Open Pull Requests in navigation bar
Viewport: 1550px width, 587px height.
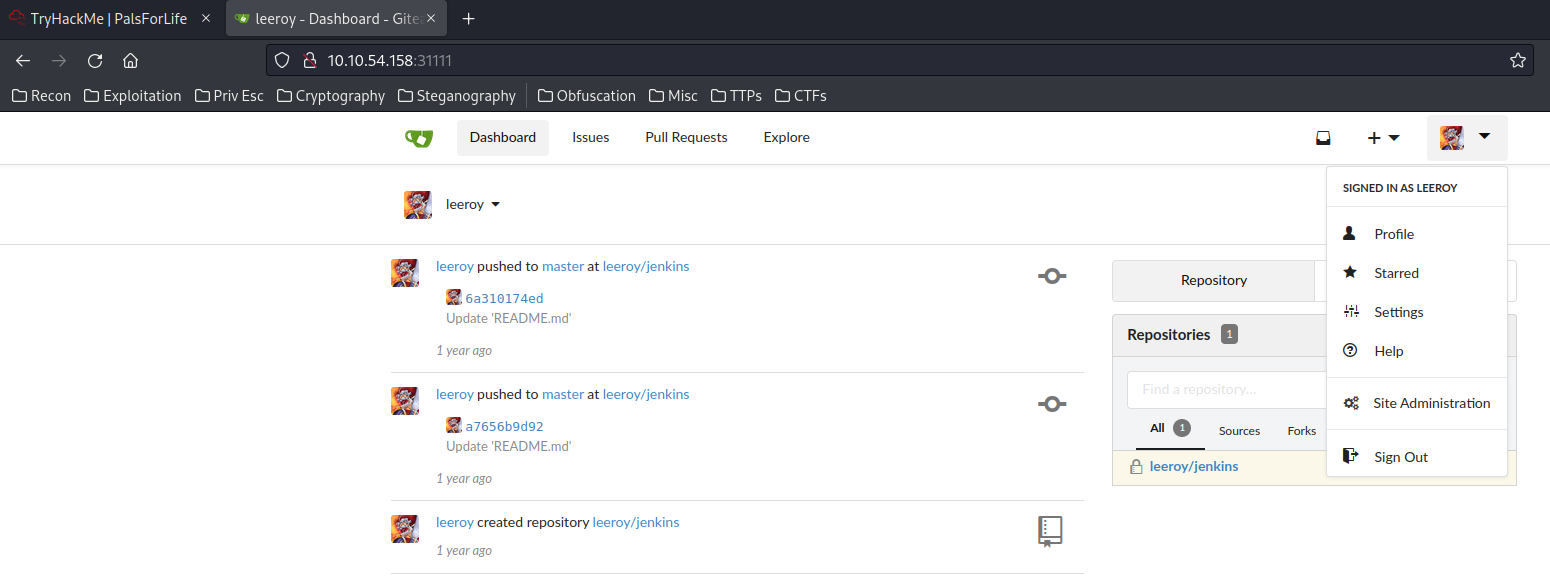coord(686,138)
